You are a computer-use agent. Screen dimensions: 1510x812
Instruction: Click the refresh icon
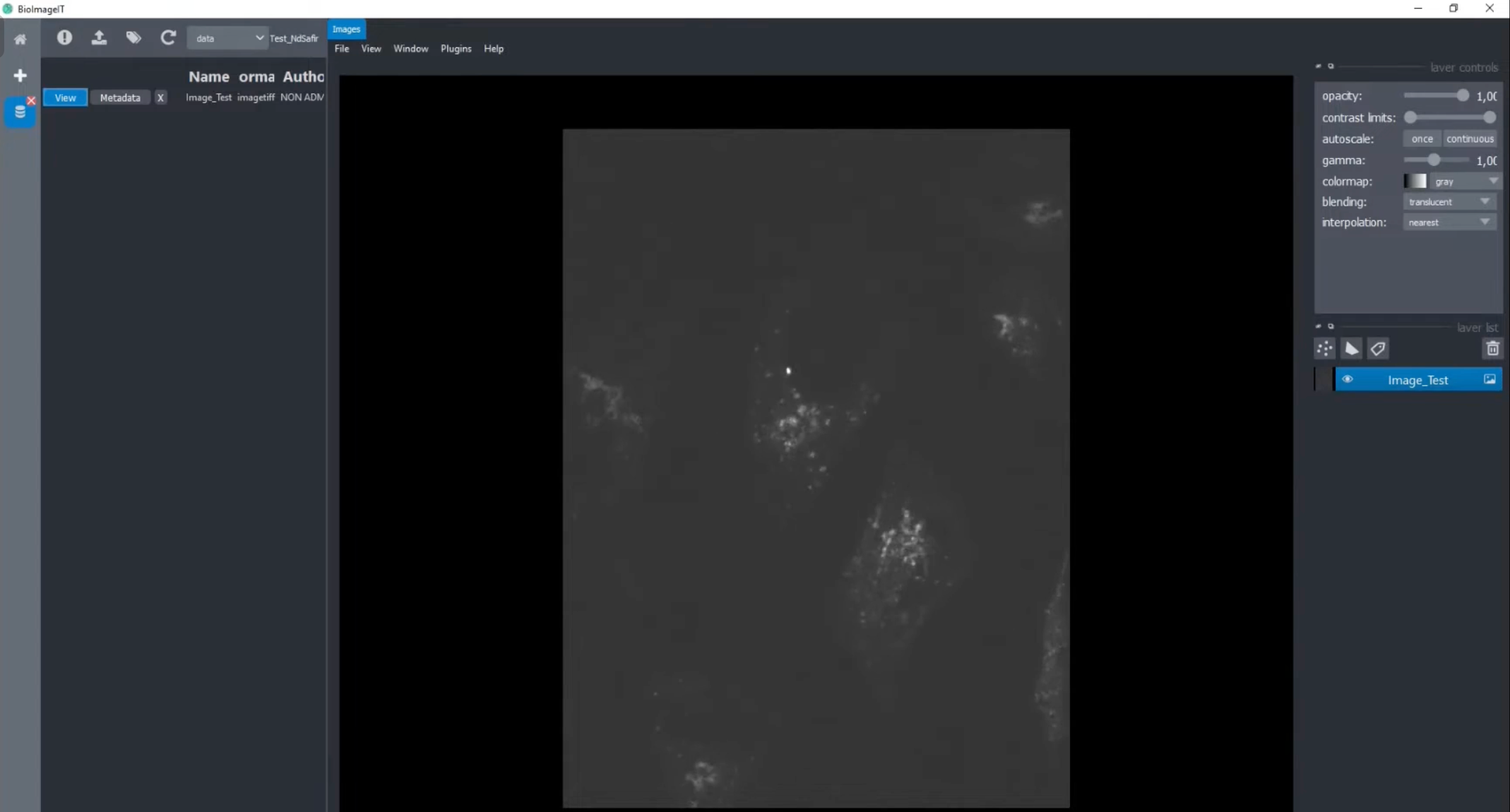point(167,37)
